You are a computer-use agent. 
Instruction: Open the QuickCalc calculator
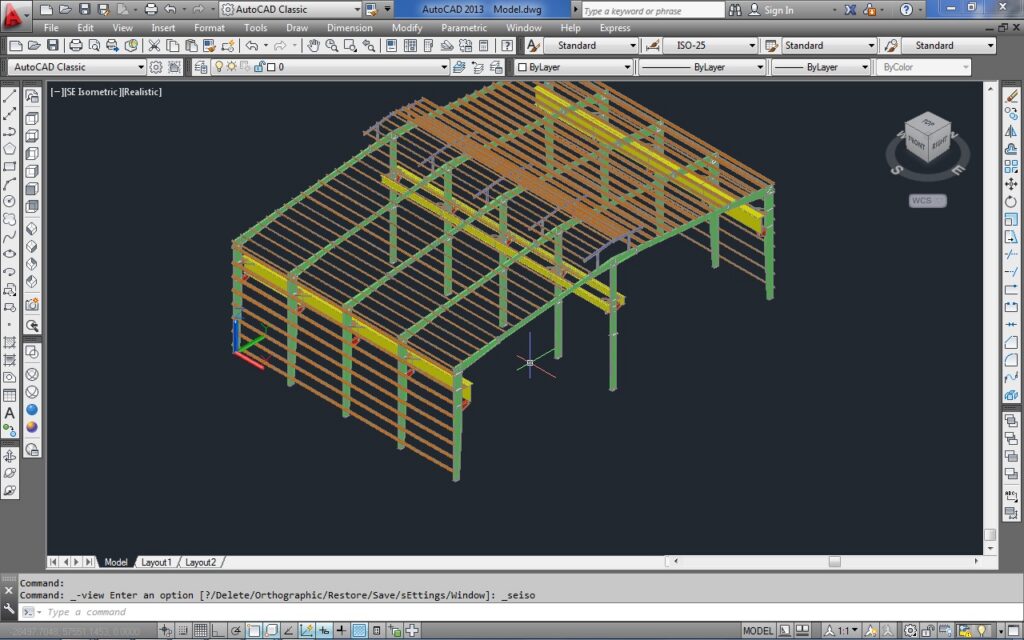point(484,45)
